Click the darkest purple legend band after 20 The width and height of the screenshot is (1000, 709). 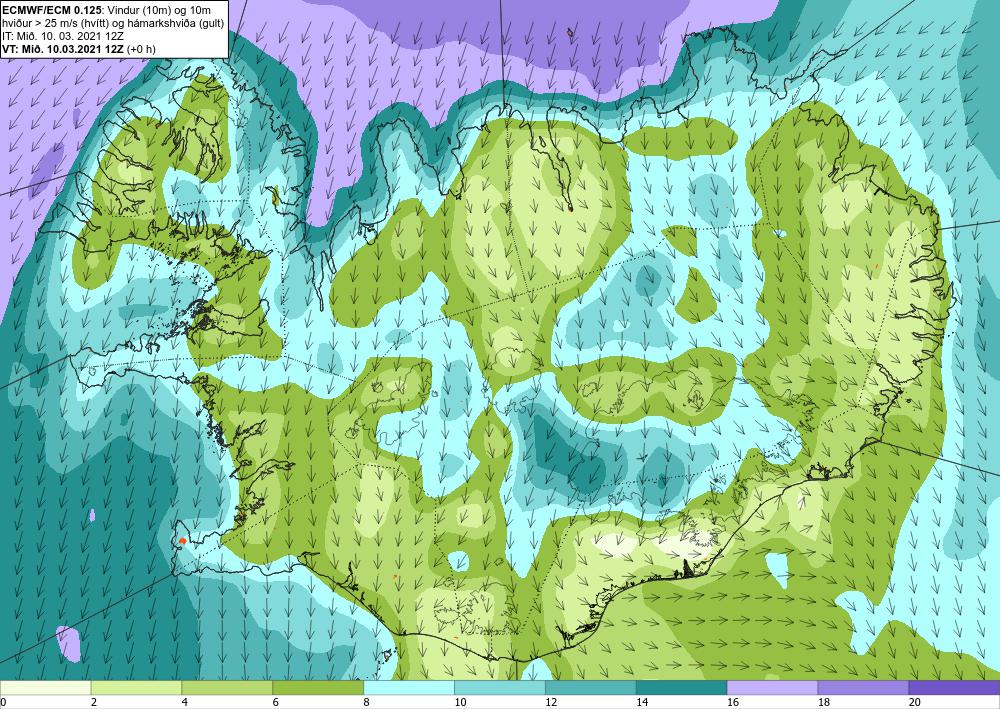coord(954,687)
